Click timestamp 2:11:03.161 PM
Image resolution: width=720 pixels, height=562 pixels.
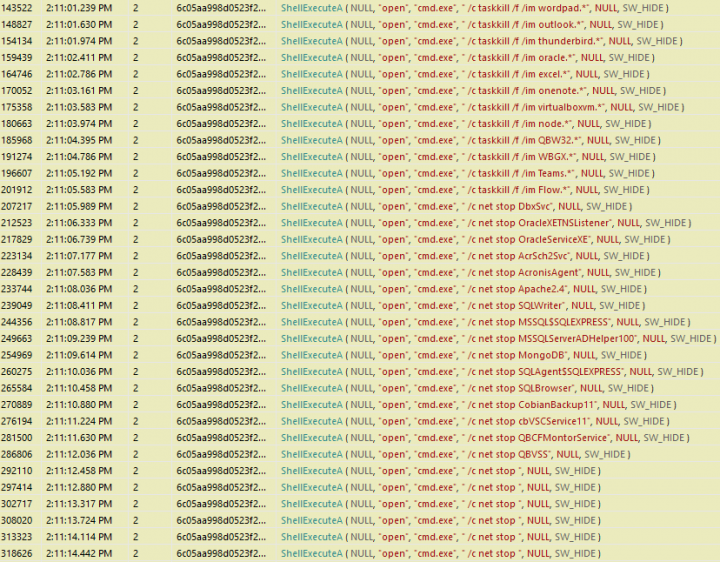click(x=79, y=90)
